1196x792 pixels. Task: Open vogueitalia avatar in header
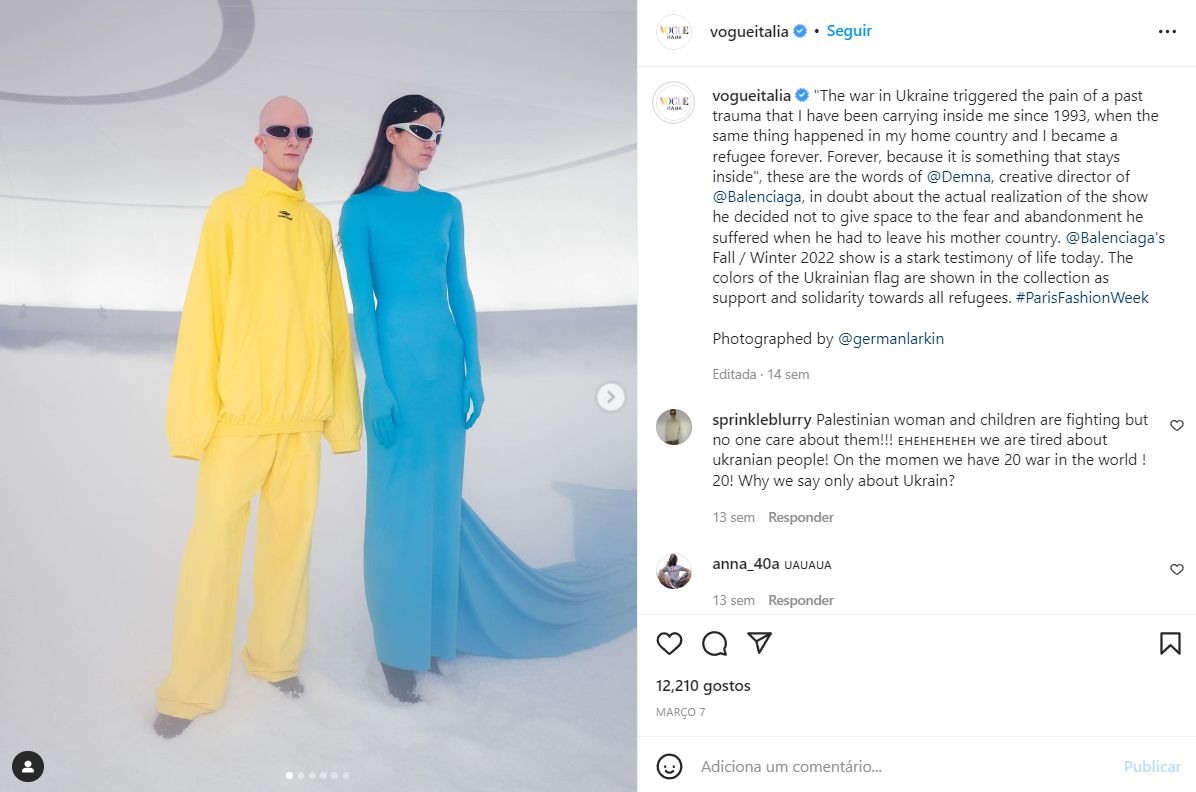coord(674,31)
